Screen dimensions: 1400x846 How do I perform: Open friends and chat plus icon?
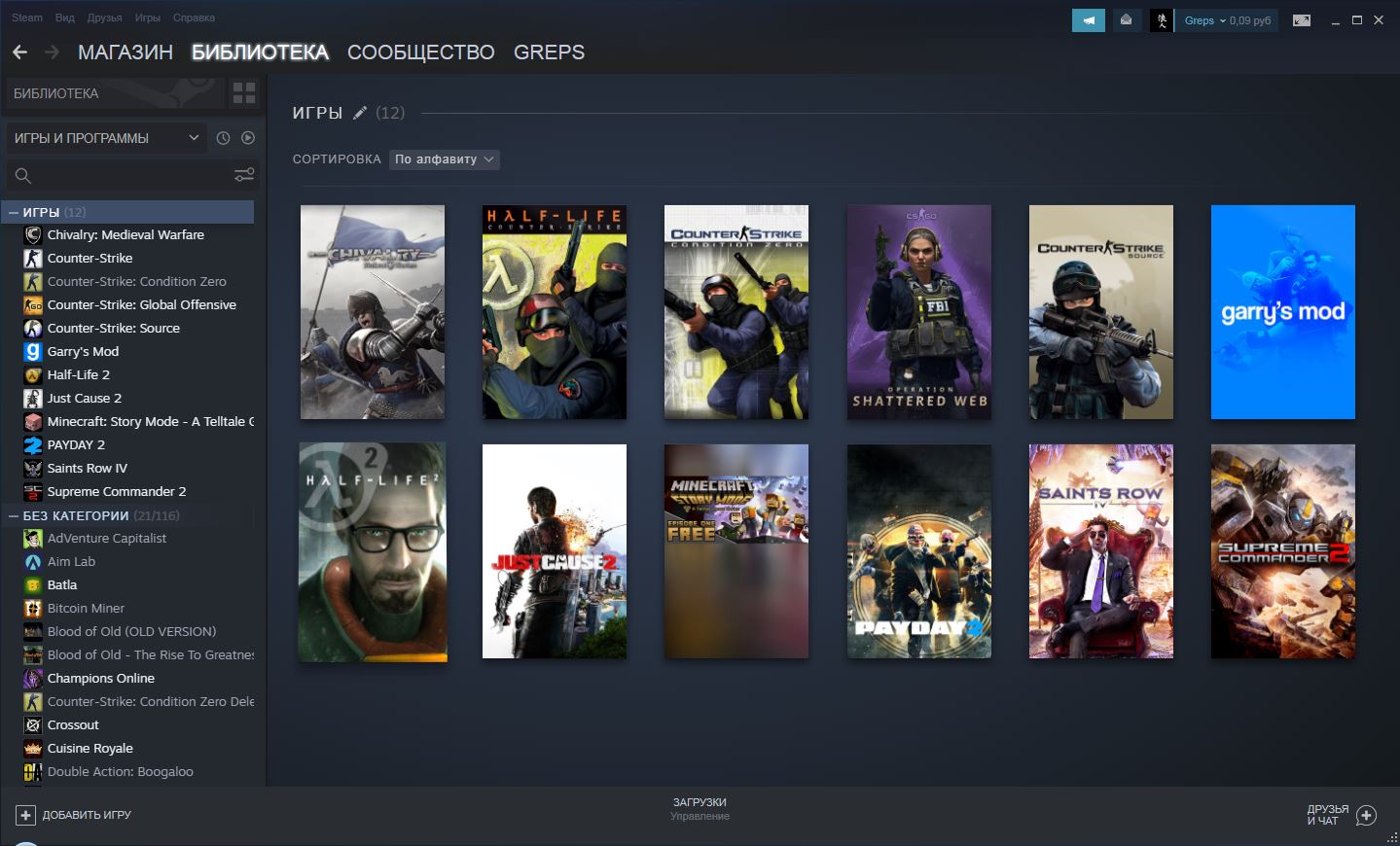(x=1366, y=815)
